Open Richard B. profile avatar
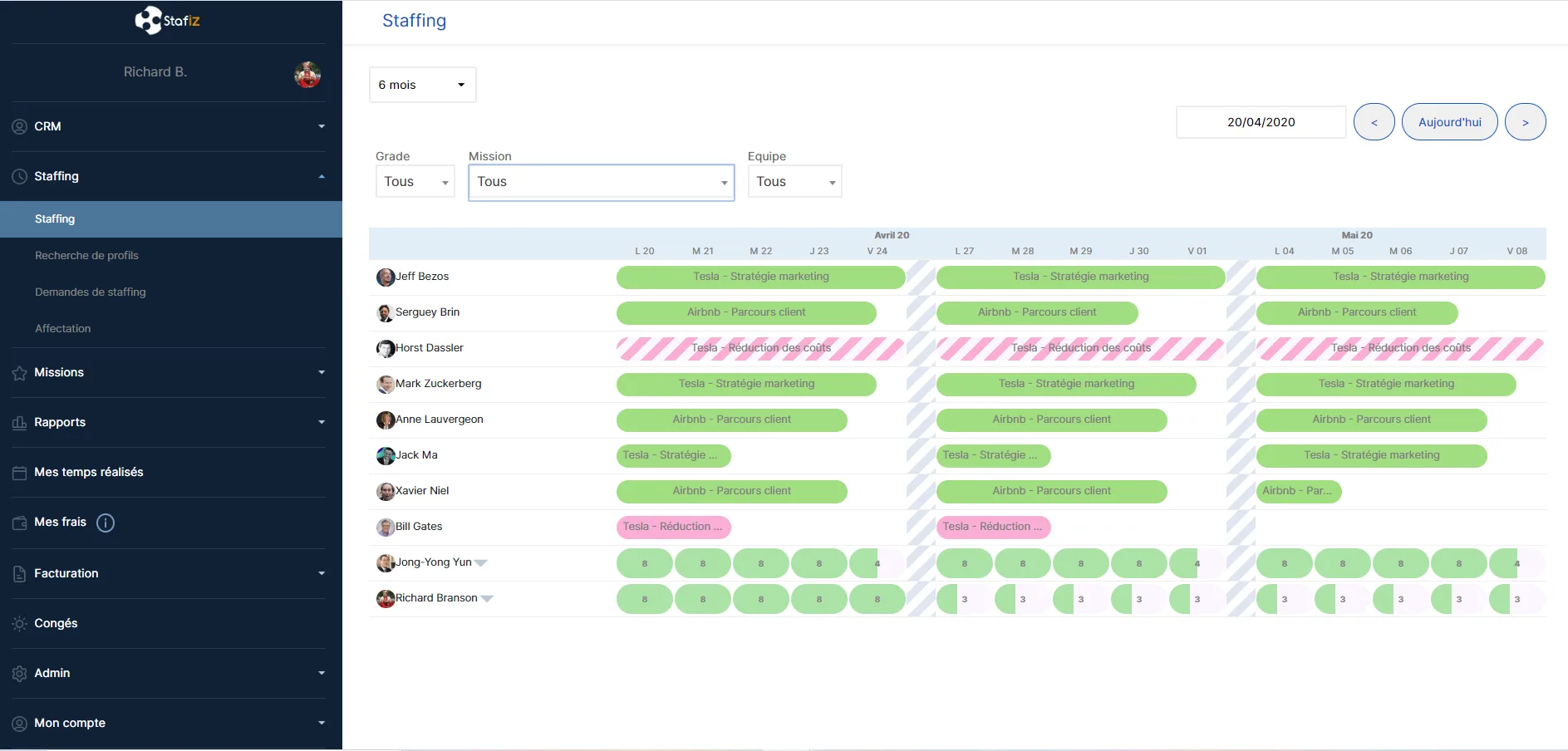 coord(307,75)
